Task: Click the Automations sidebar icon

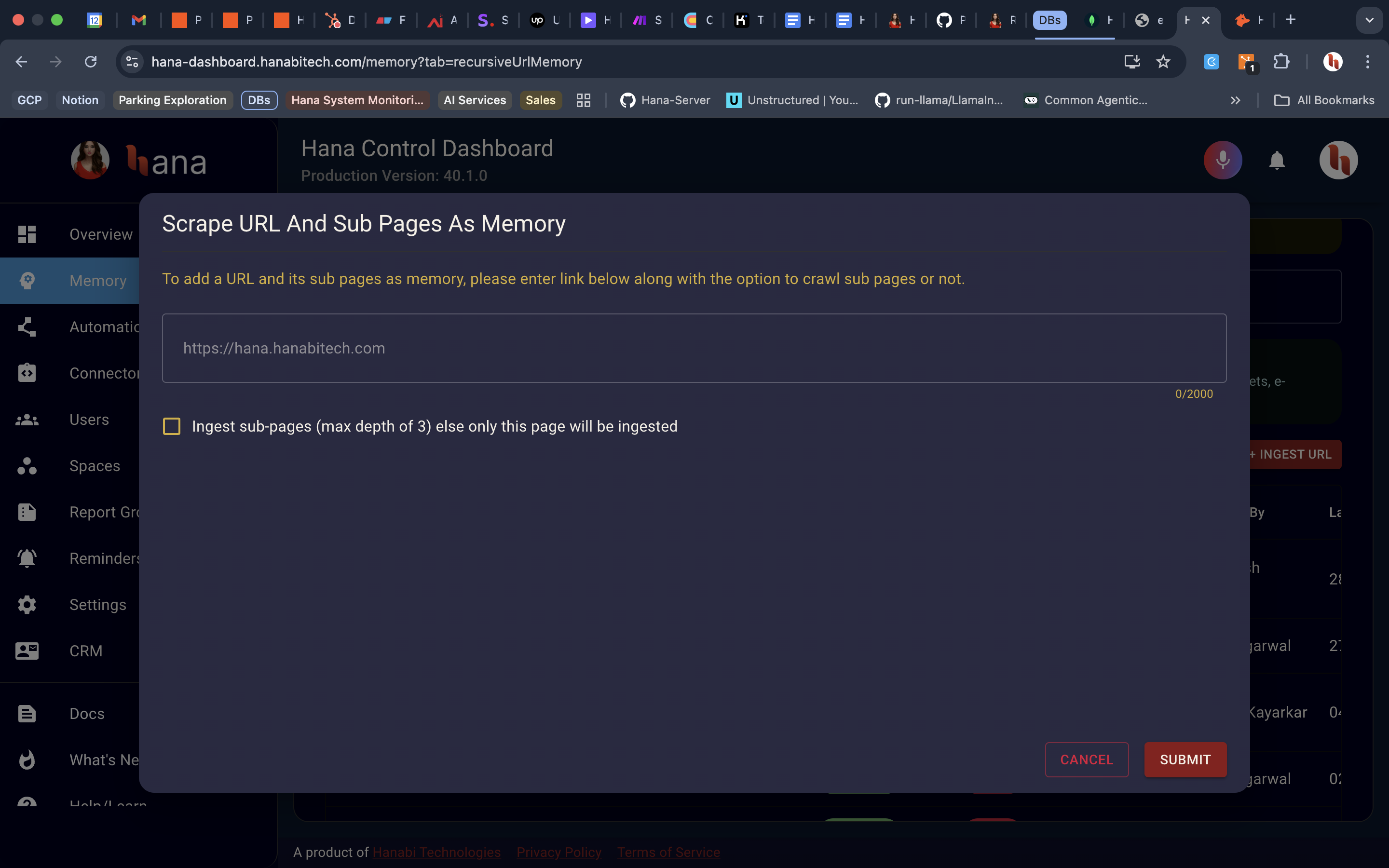Action: coord(26,326)
